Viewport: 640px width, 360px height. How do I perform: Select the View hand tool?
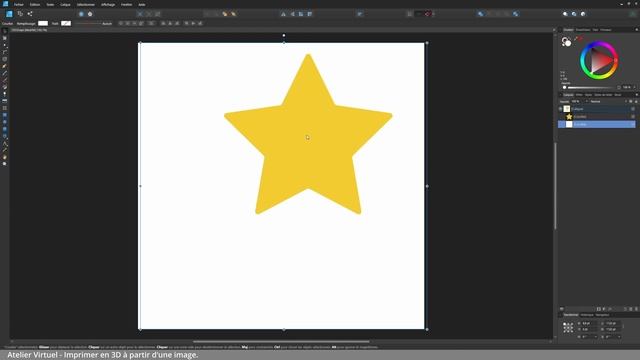(x=4, y=157)
